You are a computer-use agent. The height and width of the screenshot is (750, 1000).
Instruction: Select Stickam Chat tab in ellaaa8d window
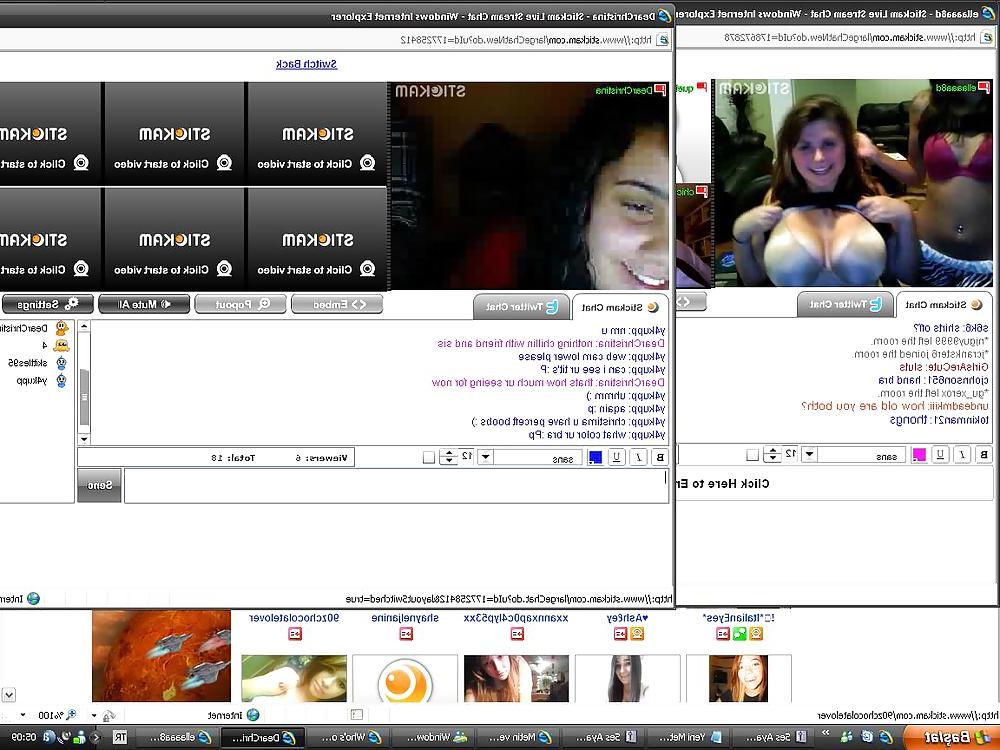(944, 305)
